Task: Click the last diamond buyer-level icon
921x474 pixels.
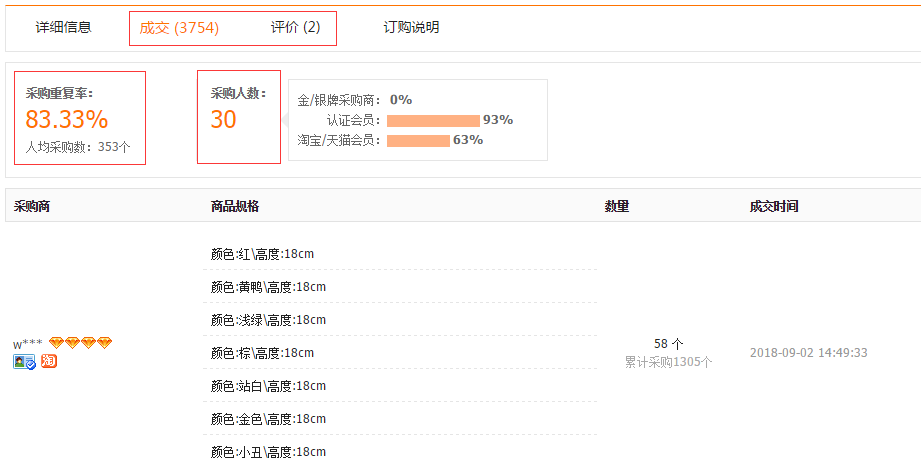Action: (x=104, y=343)
